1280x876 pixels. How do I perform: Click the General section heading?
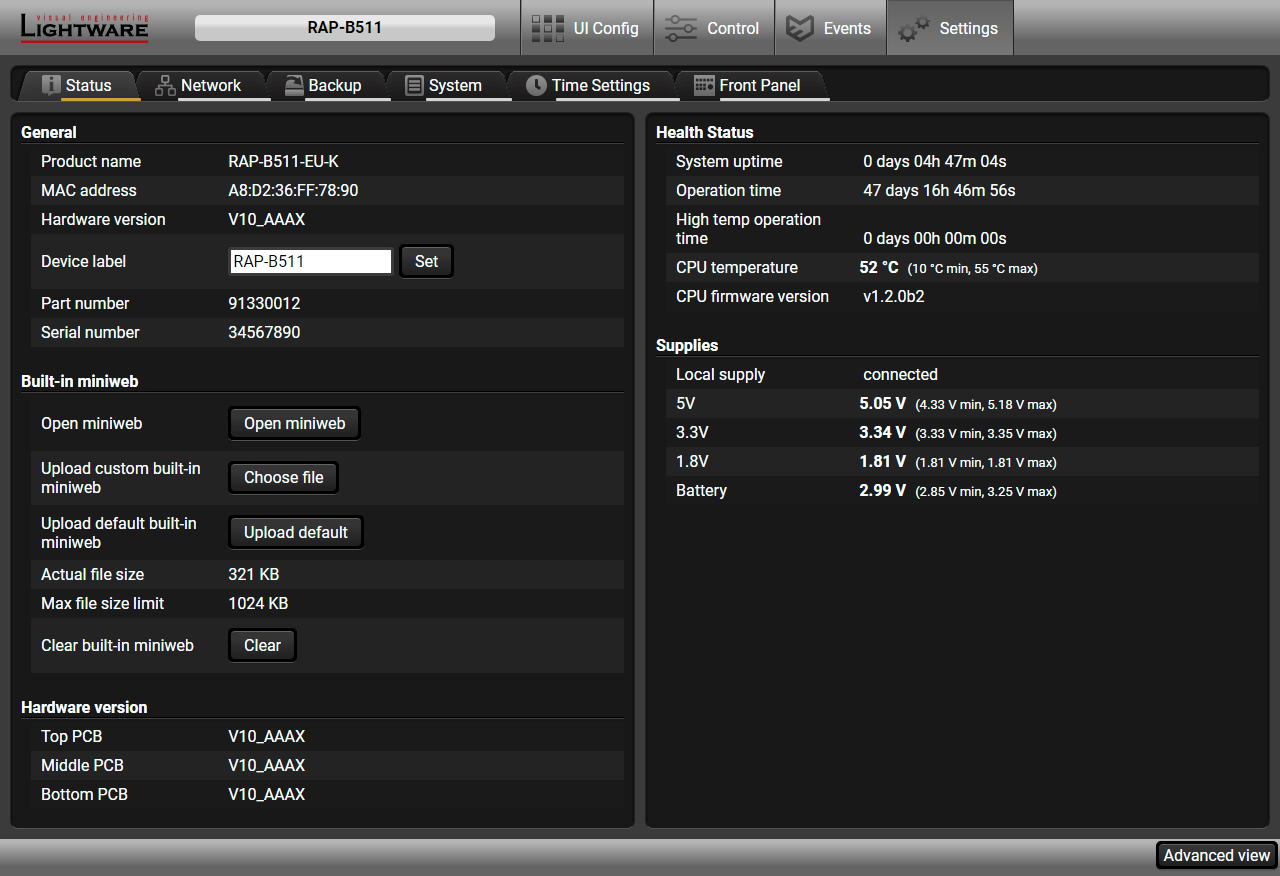(49, 132)
